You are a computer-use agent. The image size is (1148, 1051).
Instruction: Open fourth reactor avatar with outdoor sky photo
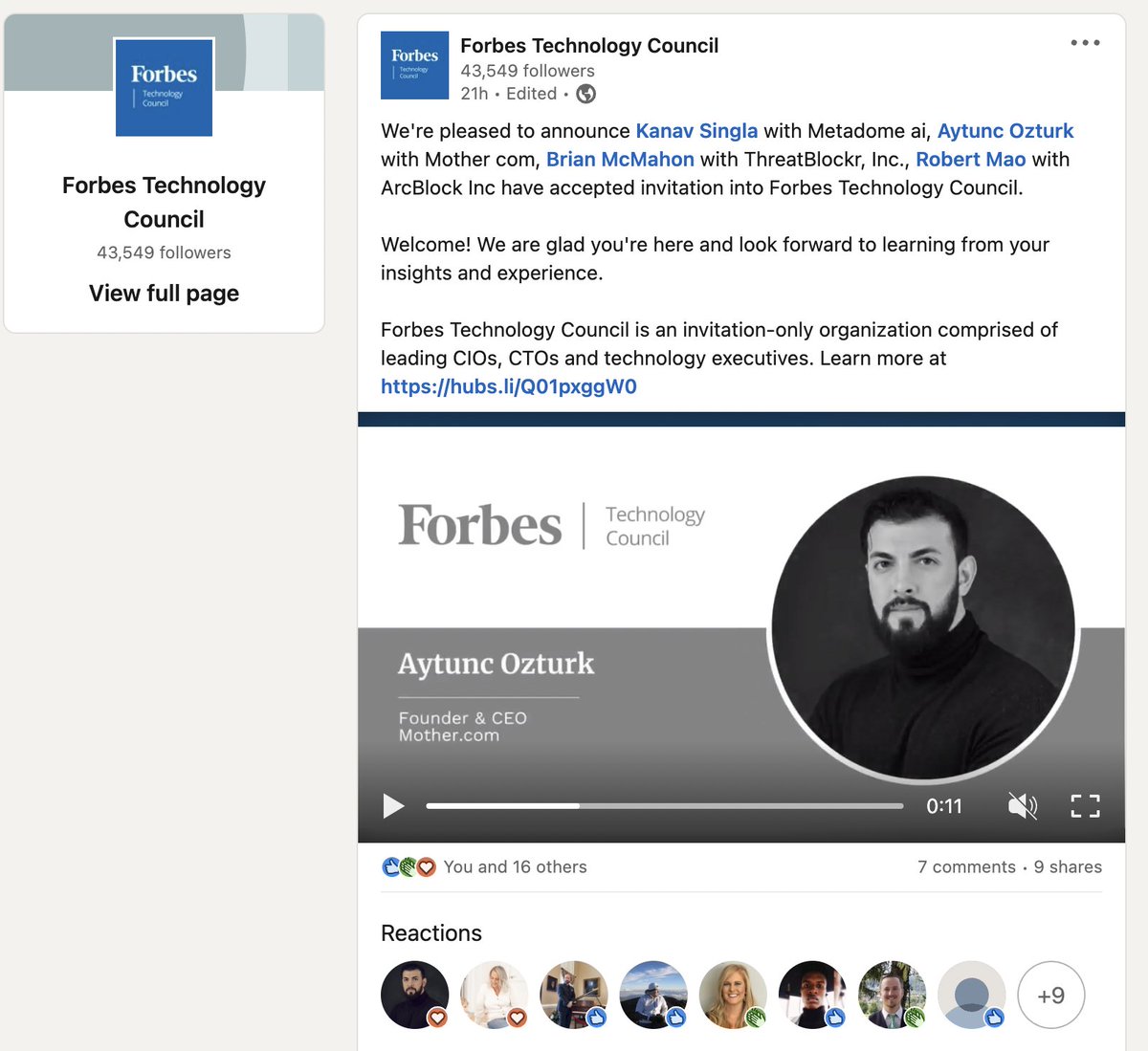pyautogui.click(x=652, y=995)
